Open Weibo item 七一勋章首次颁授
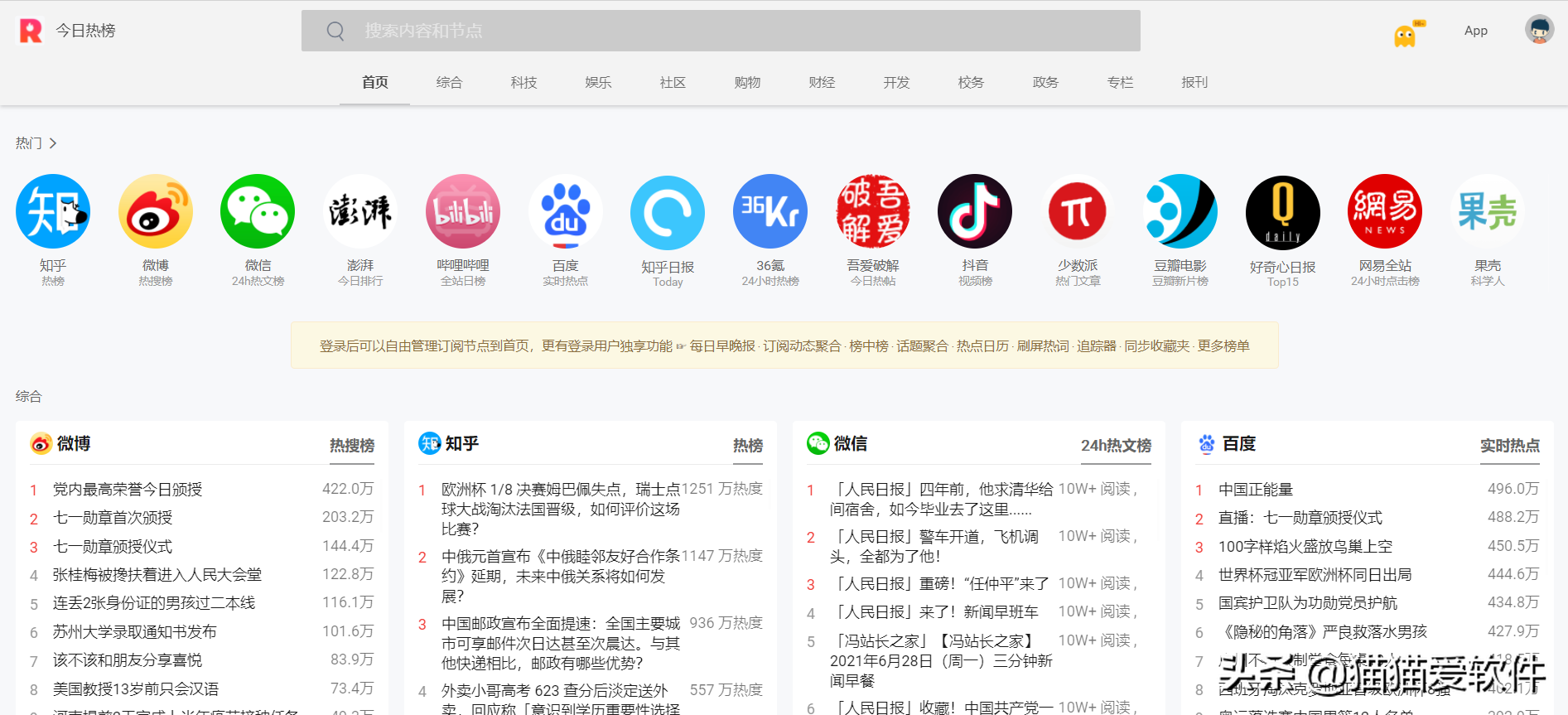 (113, 518)
